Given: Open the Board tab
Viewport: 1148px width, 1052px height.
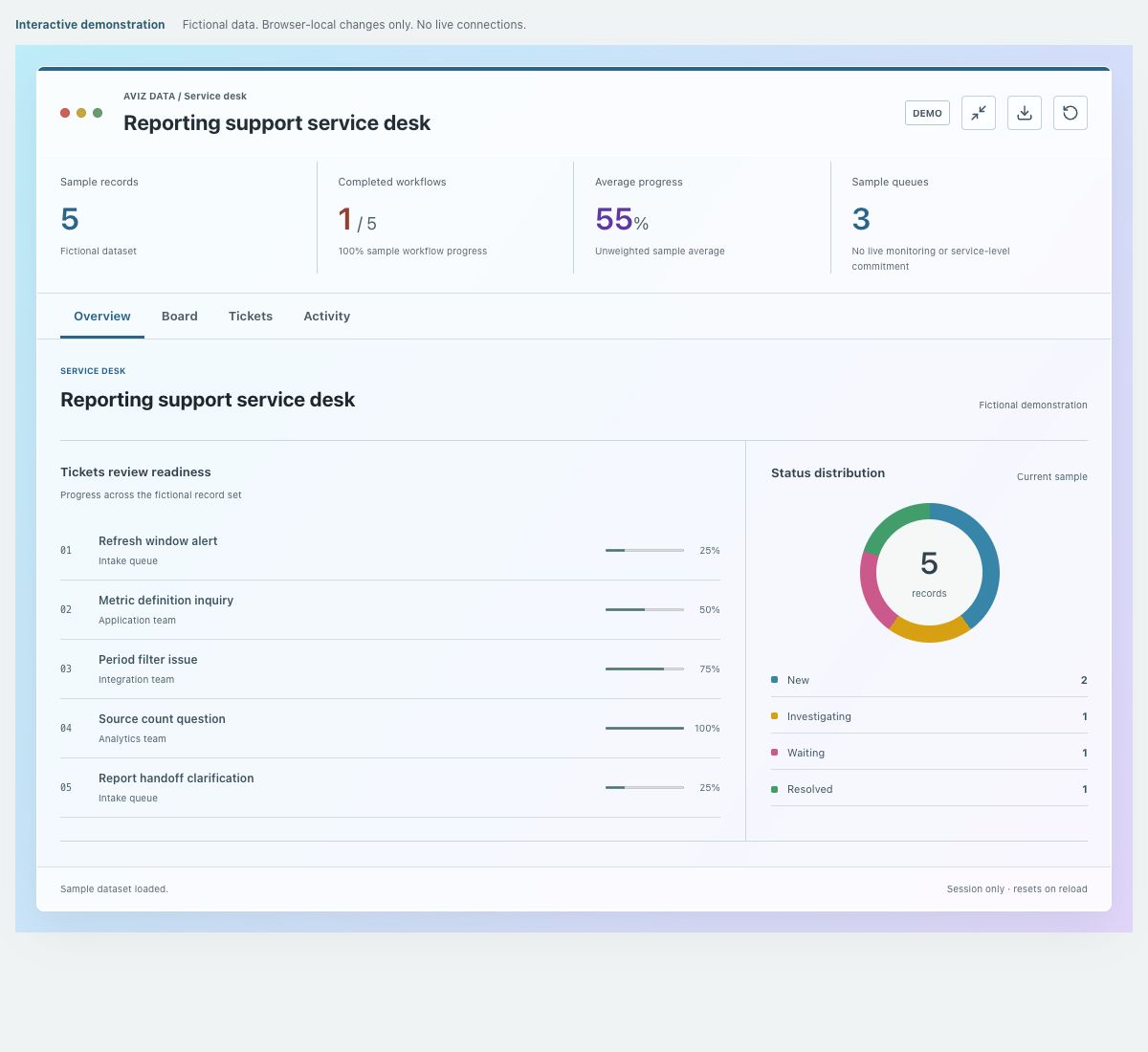Looking at the screenshot, I should [180, 317].
